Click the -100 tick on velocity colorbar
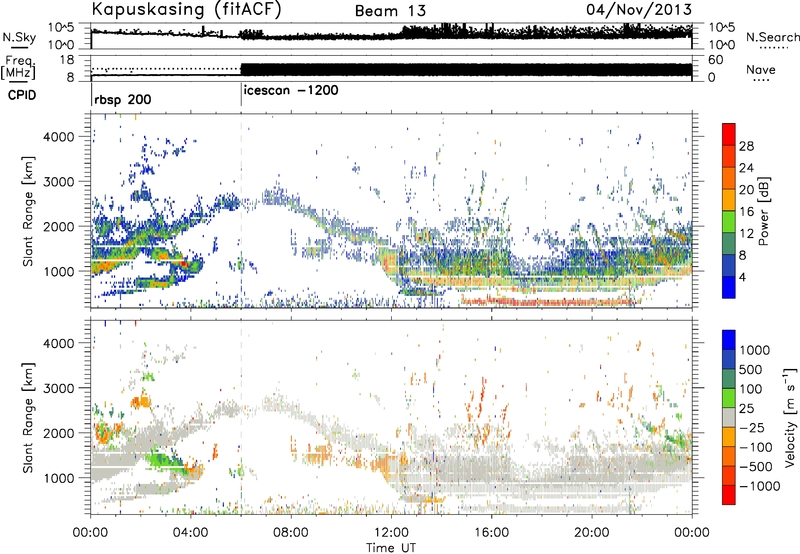This screenshot has width=800, height=554. (x=755, y=447)
